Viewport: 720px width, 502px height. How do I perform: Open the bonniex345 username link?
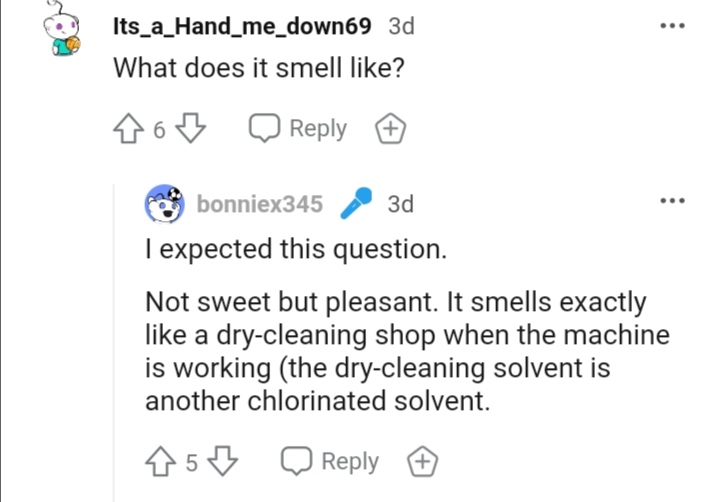[x=260, y=204]
